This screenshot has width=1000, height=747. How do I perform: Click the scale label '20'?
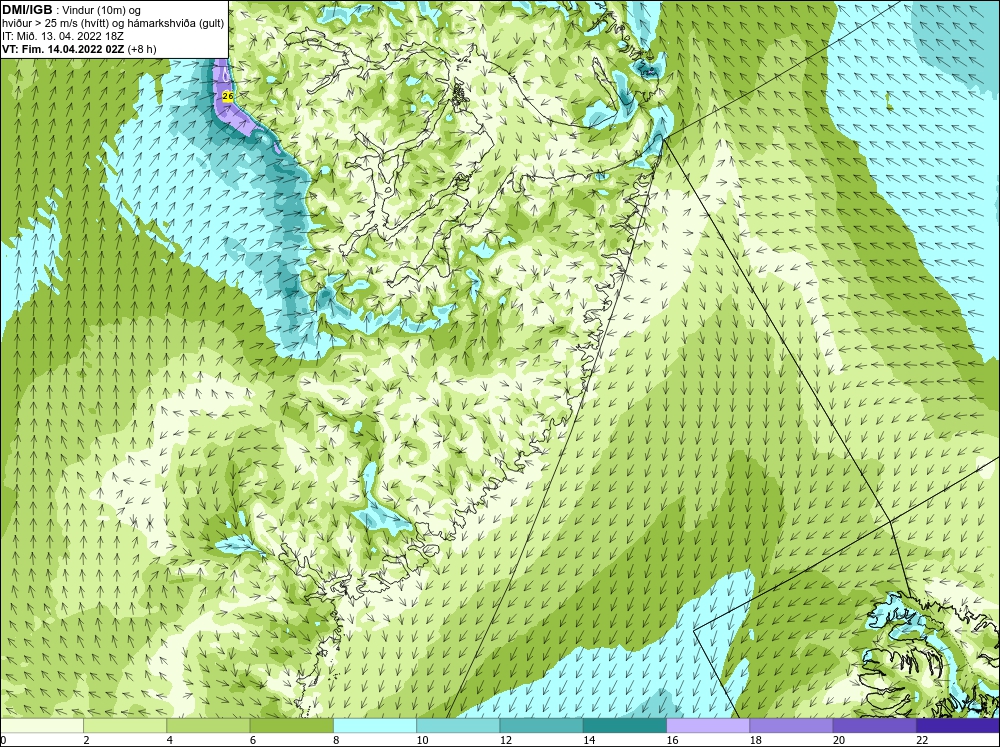click(839, 740)
